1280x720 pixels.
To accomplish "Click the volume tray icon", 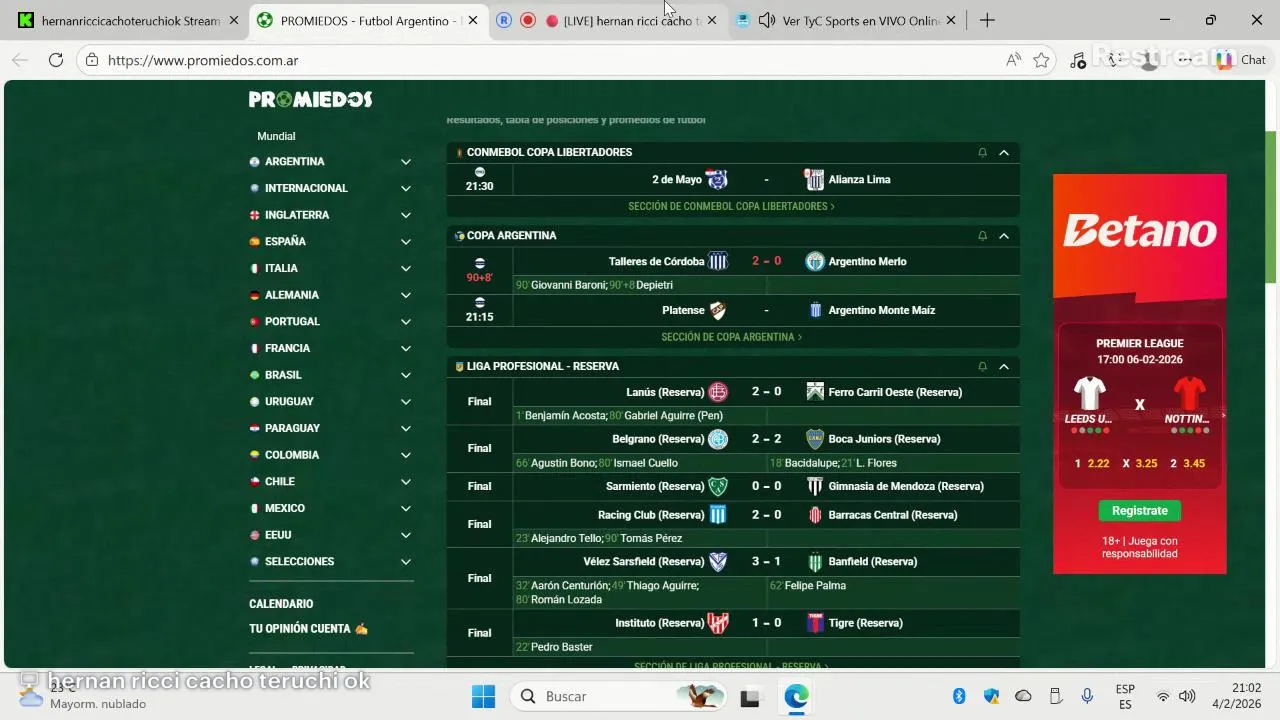I will point(1187,696).
